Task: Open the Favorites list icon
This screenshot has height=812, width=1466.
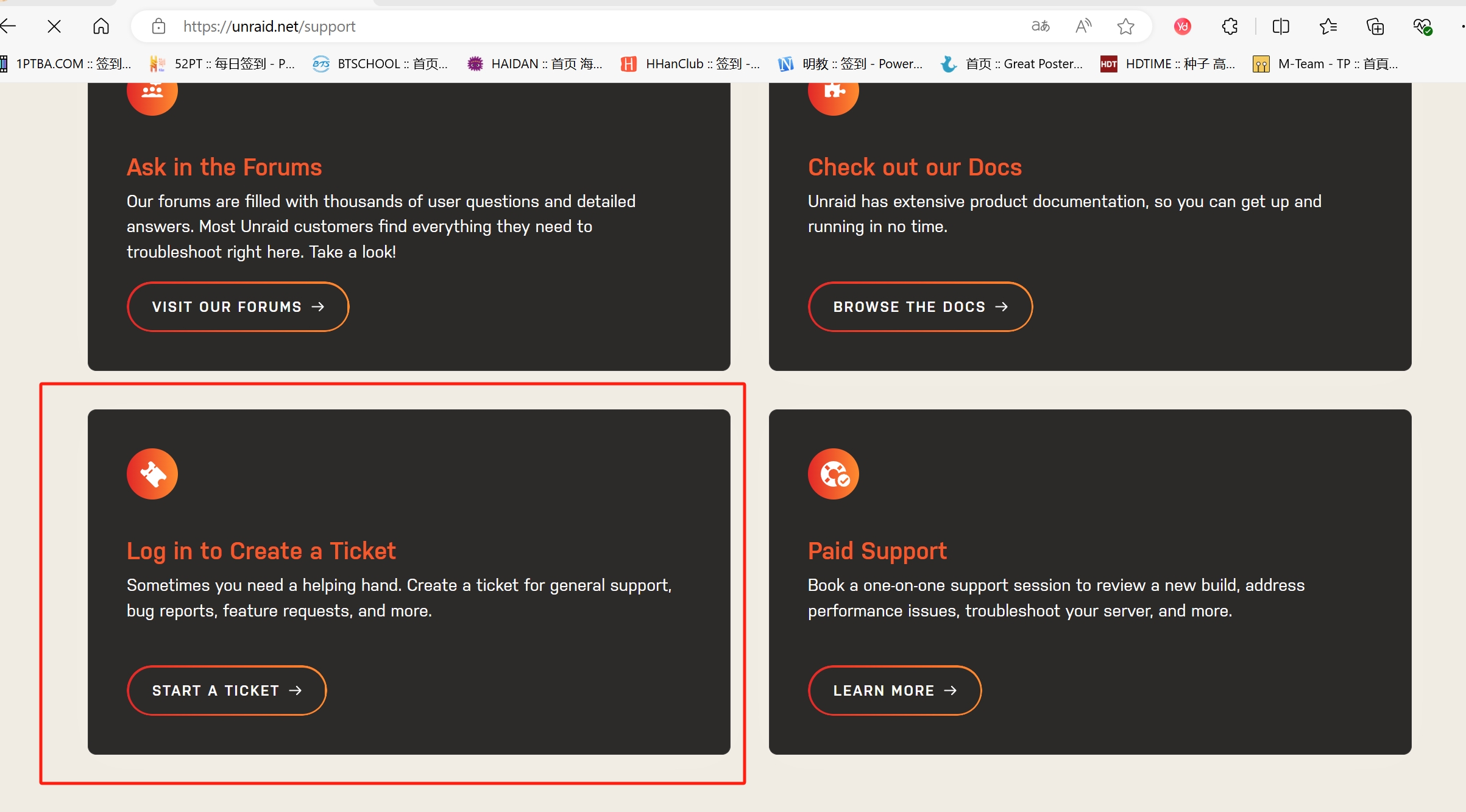Action: [x=1328, y=26]
